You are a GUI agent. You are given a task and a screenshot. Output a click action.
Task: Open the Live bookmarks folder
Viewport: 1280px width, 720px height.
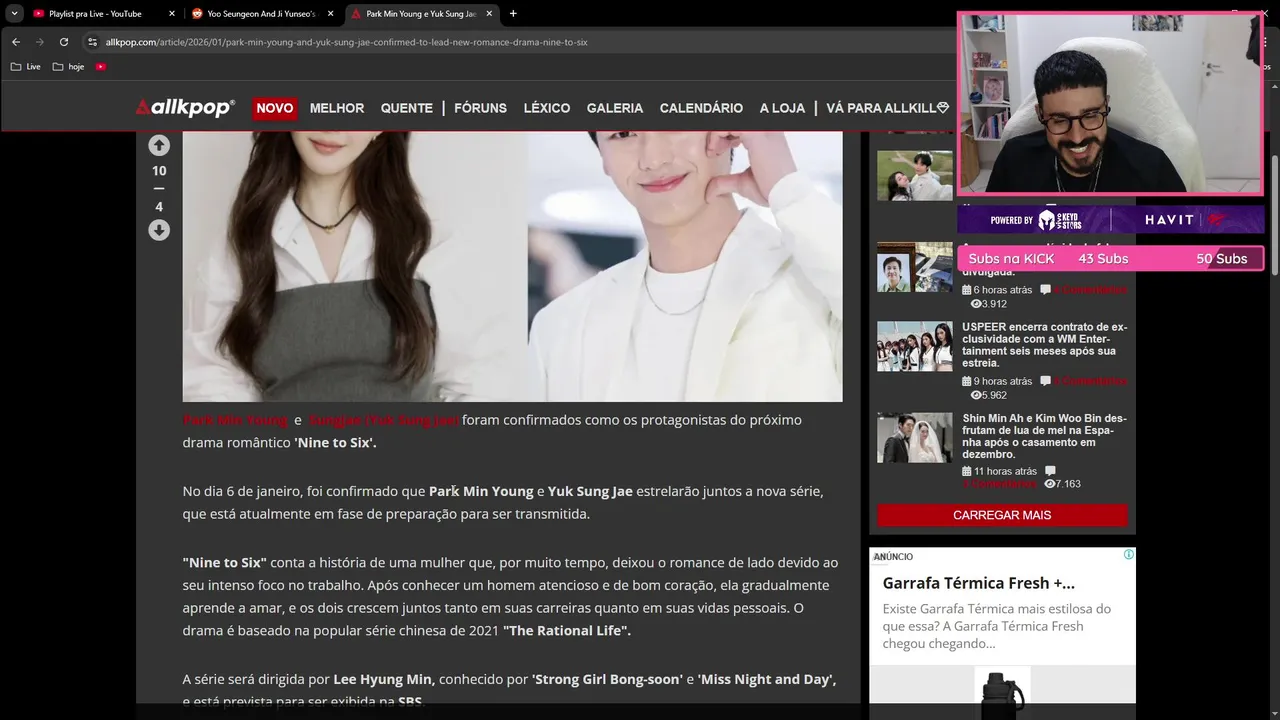coord(26,67)
